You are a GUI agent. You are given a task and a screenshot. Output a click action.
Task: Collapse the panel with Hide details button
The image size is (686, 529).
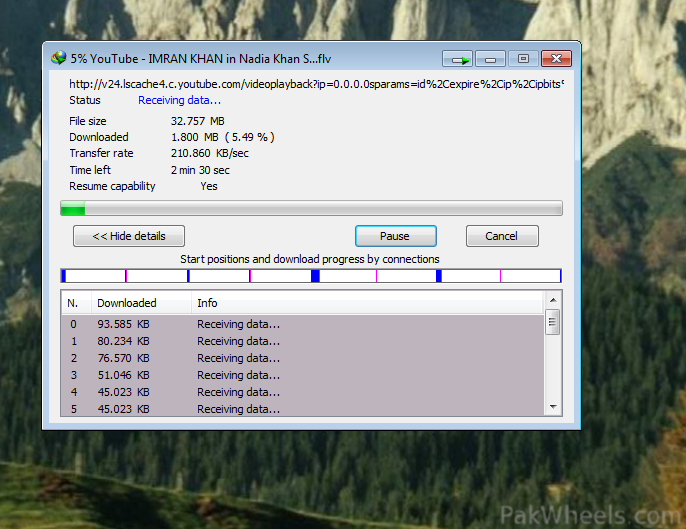point(129,236)
